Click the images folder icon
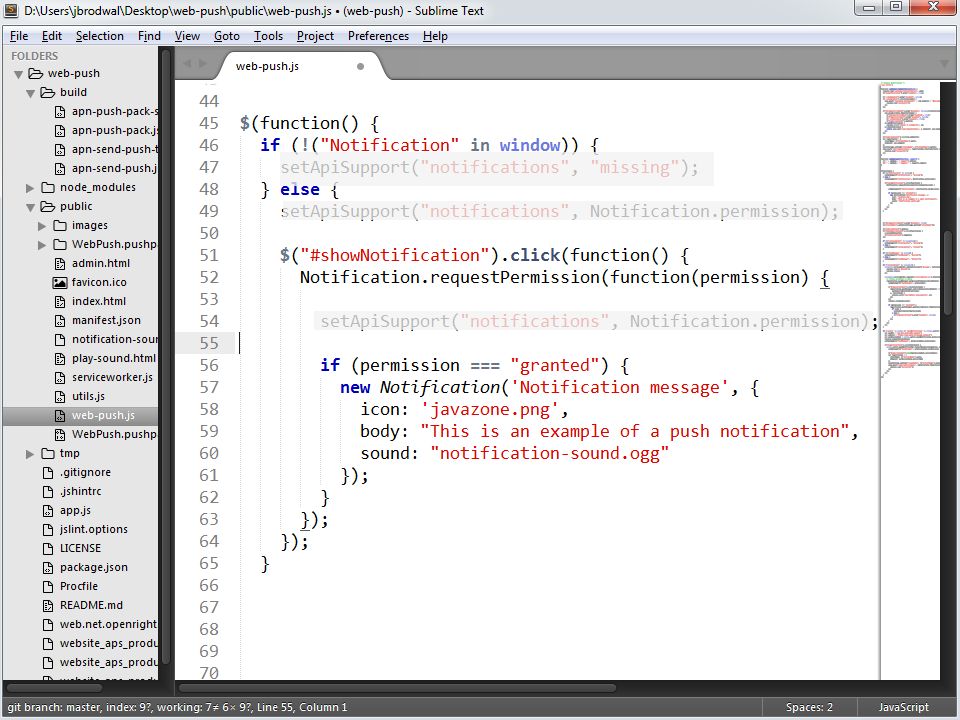Screen dimensions: 960x720 pyautogui.click(x=60, y=225)
